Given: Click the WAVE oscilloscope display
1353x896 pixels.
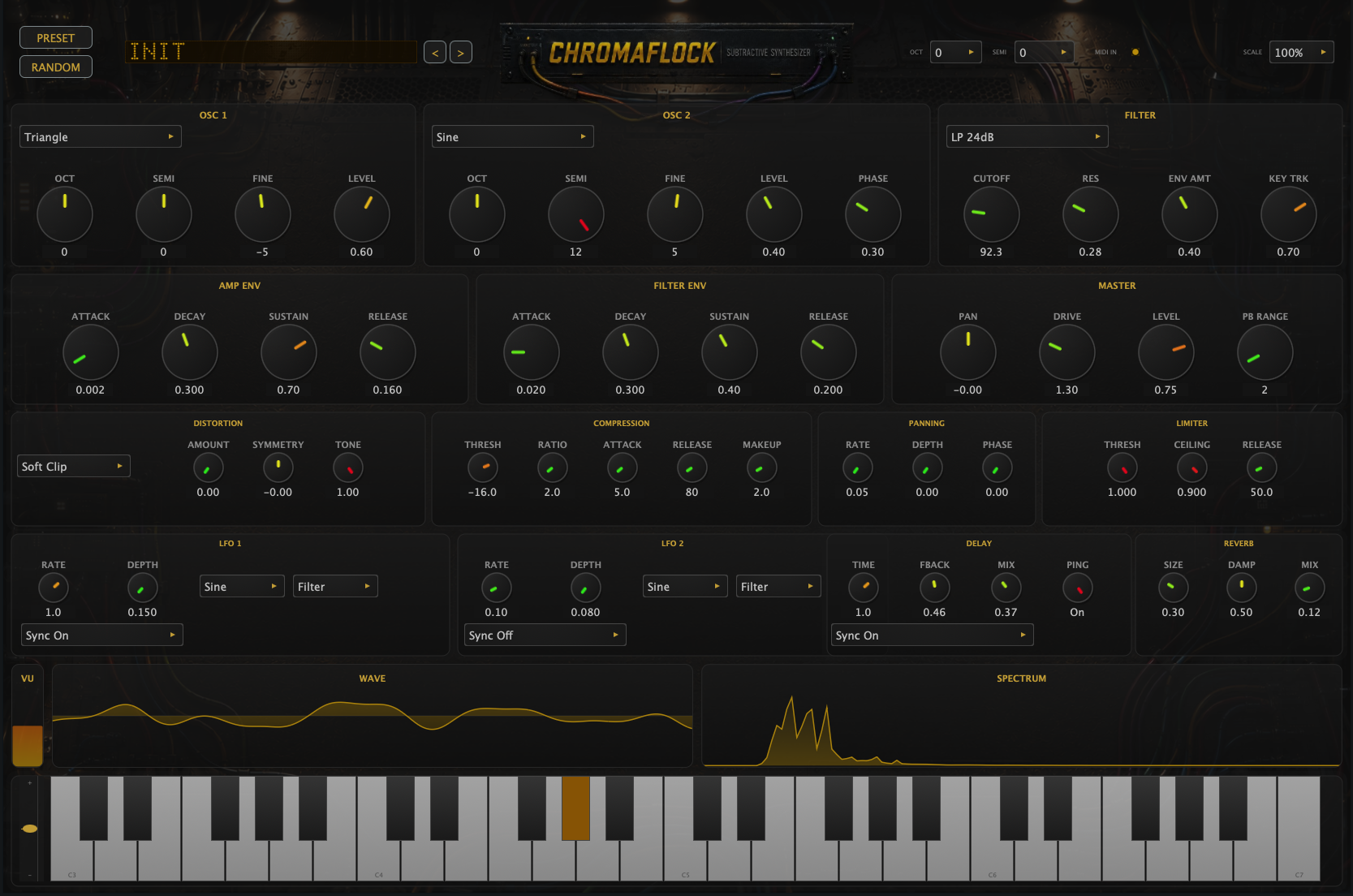Looking at the screenshot, I should 373,716.
